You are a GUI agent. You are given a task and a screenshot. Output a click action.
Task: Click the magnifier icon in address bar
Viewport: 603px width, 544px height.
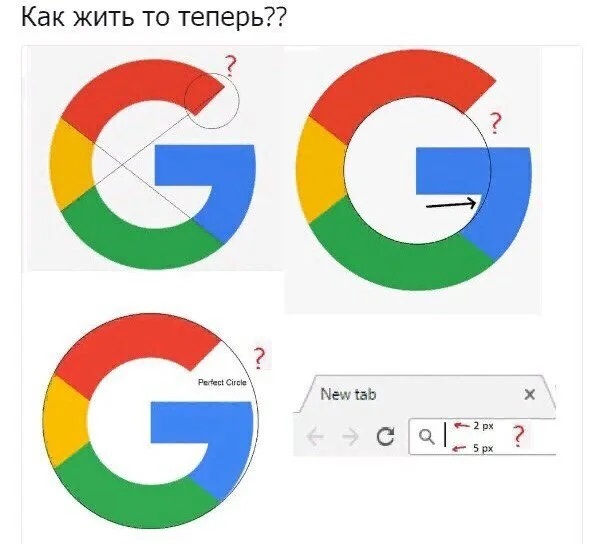click(426, 437)
